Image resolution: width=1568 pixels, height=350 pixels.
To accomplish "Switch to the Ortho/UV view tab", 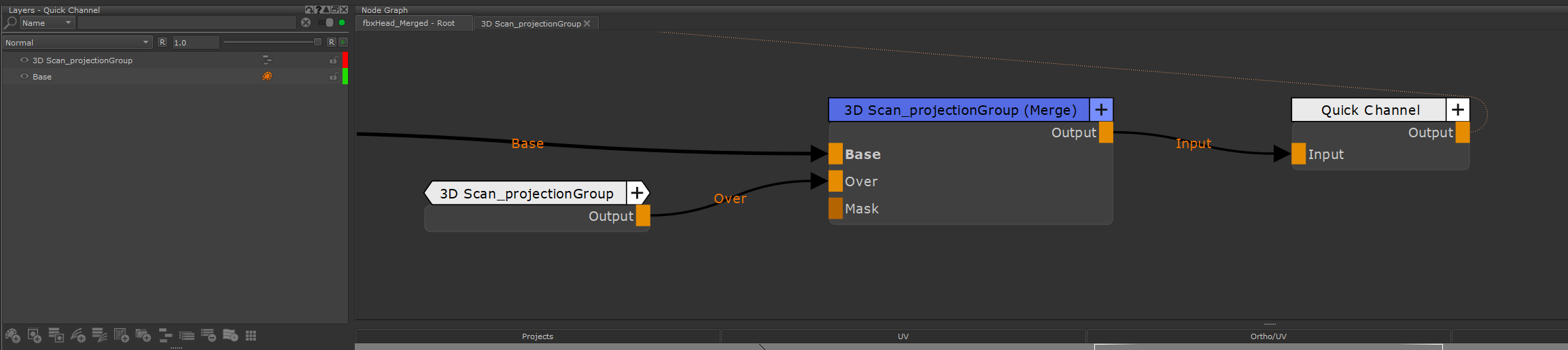I will point(1268,336).
